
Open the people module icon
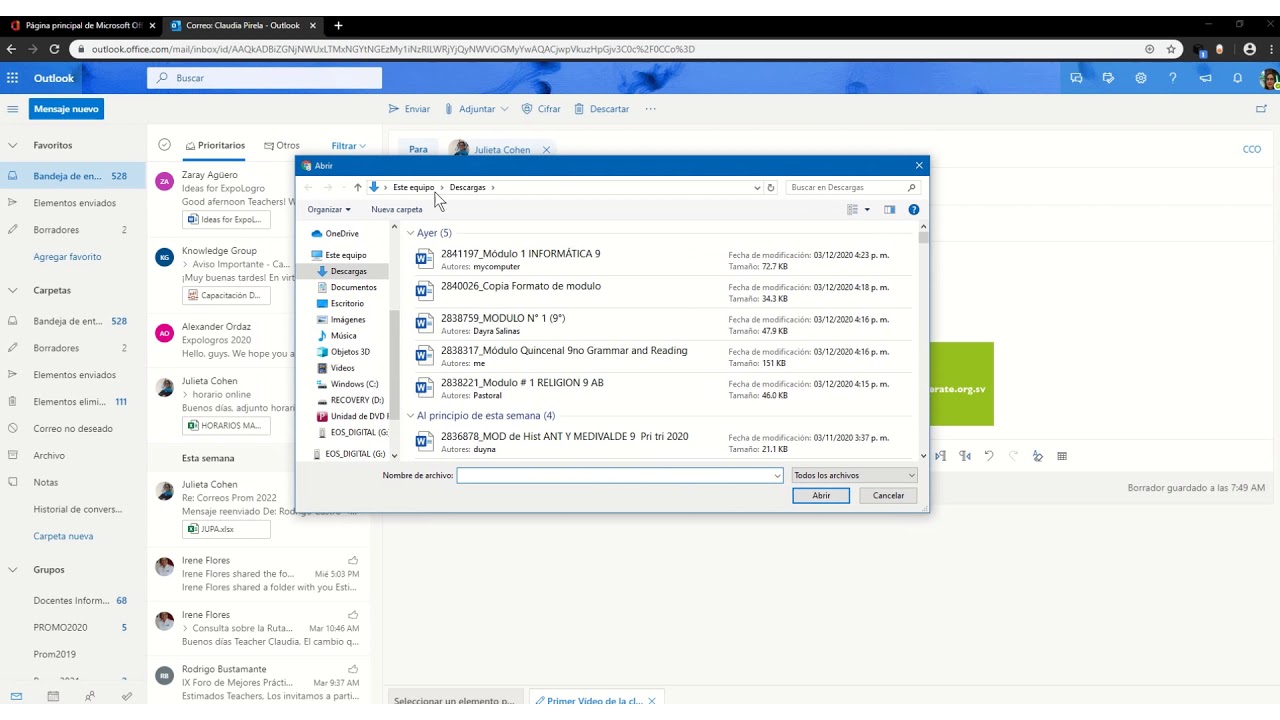click(x=90, y=696)
